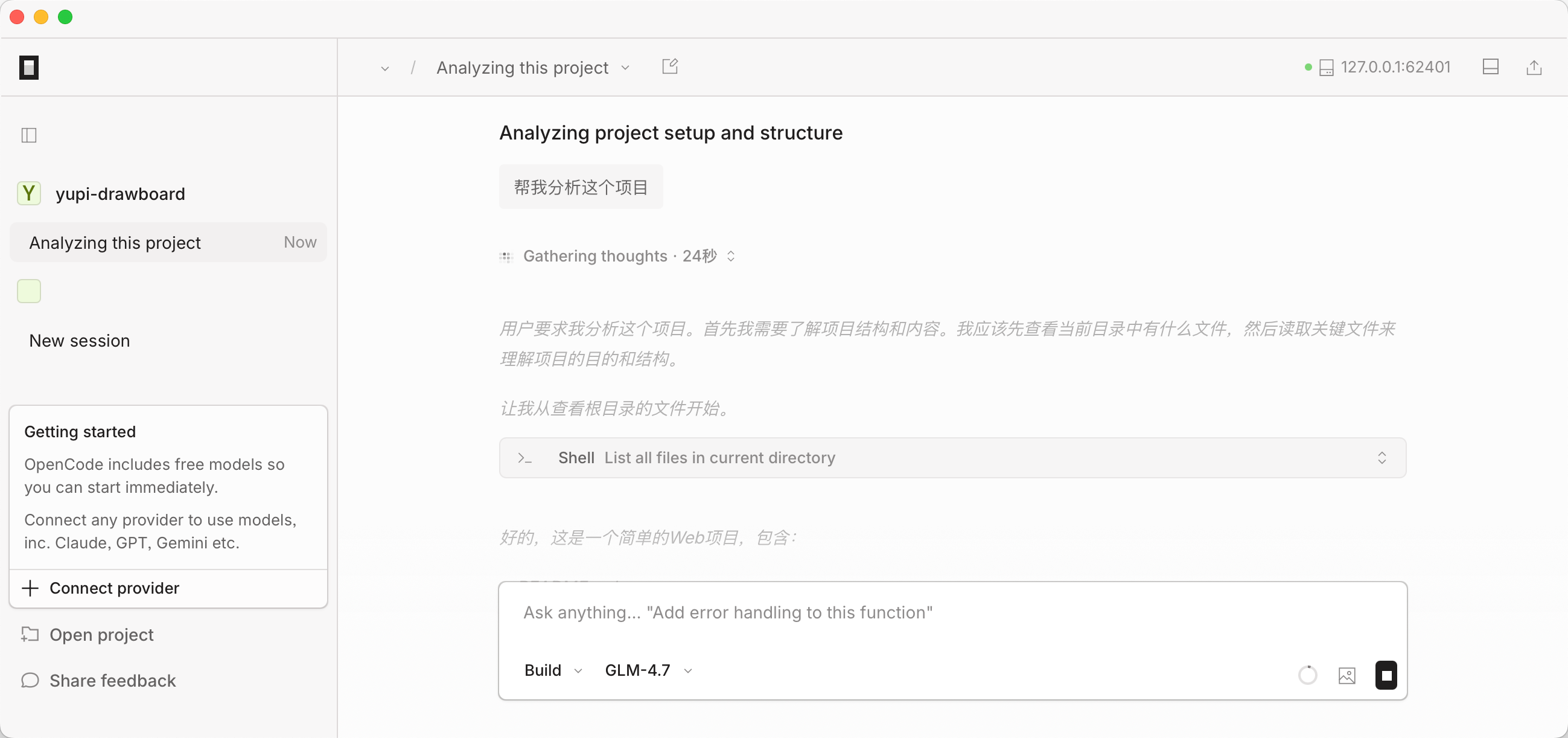
Task: Expand the Shell command output
Action: tap(1382, 458)
